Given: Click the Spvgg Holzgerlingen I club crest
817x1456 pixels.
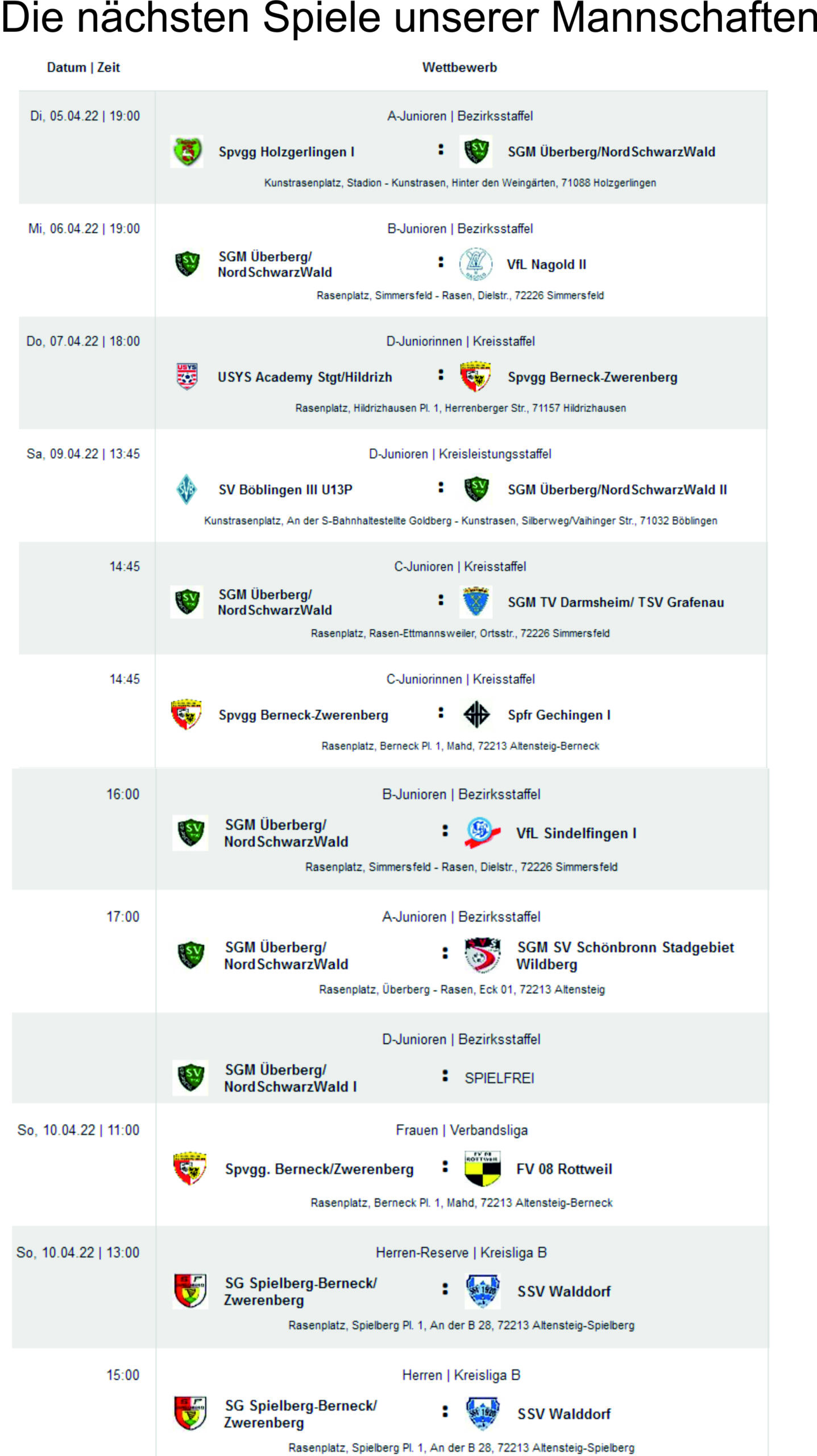Looking at the screenshot, I should tap(187, 152).
